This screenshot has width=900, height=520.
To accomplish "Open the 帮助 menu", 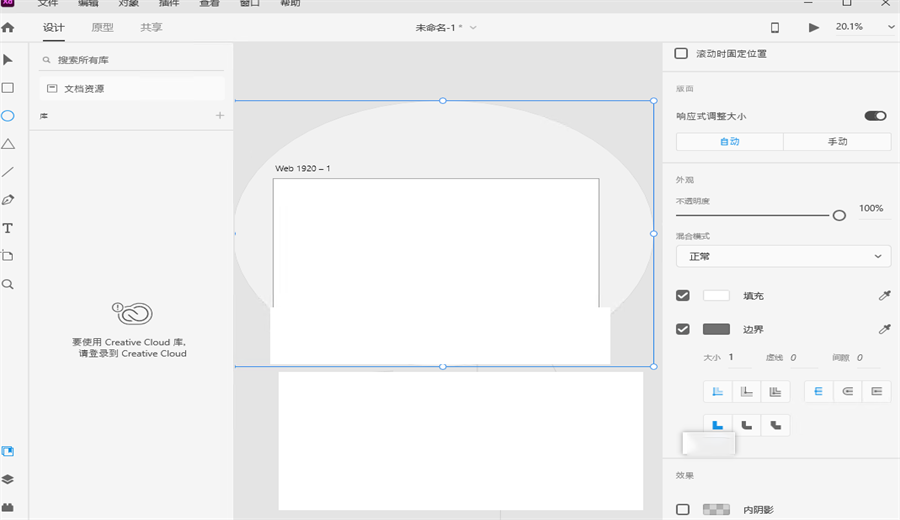I will [x=290, y=3].
